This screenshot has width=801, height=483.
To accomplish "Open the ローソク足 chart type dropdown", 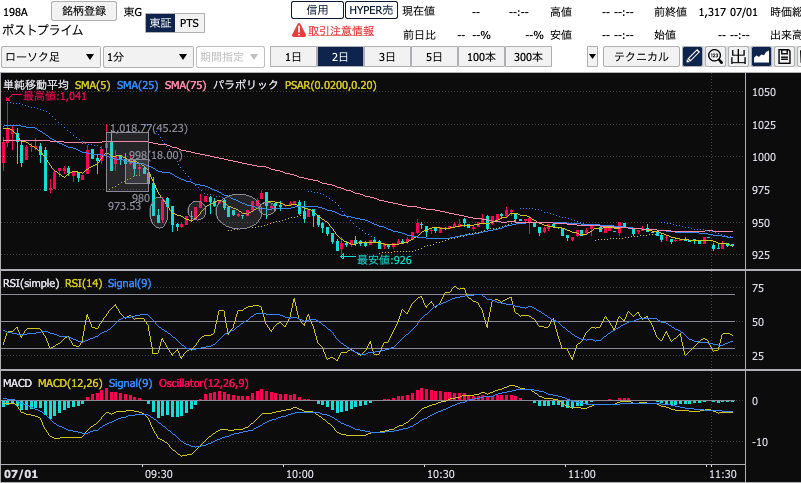I will tap(50, 57).
